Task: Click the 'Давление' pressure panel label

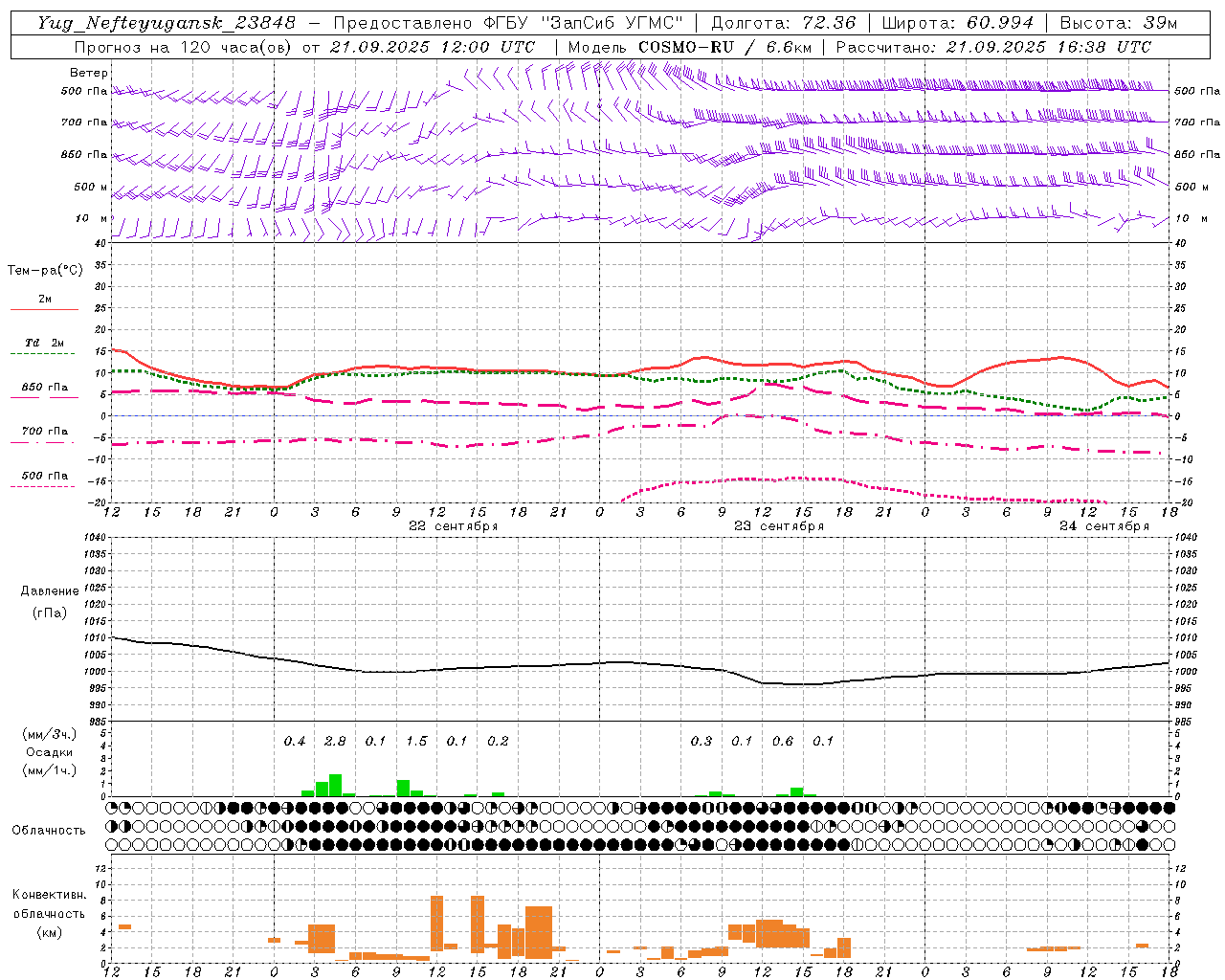Action: (52, 591)
